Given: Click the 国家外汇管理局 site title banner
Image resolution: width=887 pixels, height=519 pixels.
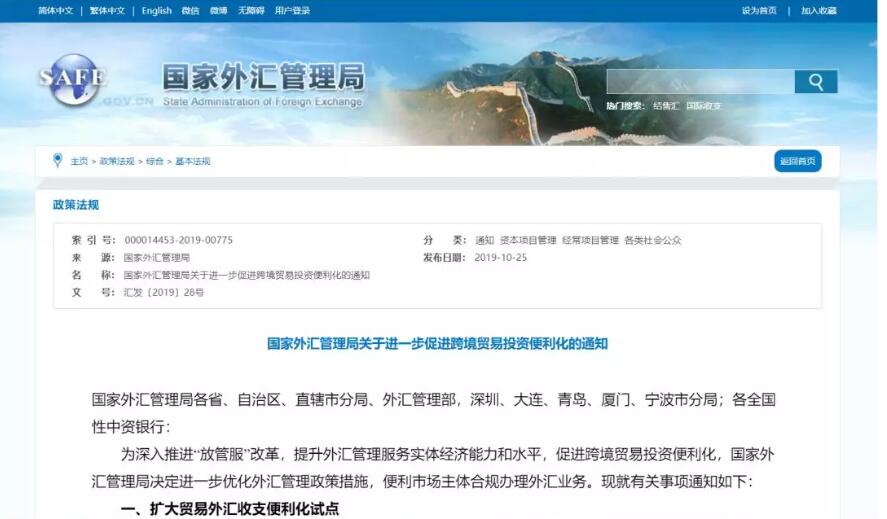Looking at the screenshot, I should coord(263,84).
